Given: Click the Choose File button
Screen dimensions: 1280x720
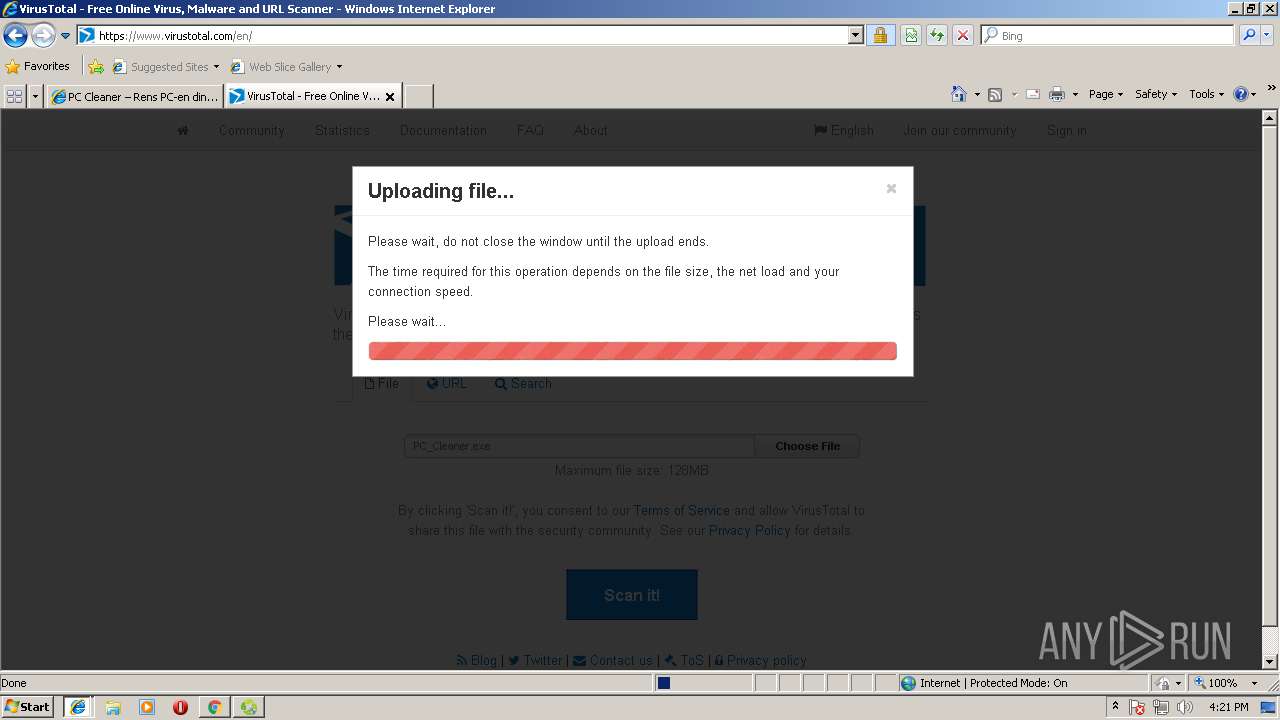Looking at the screenshot, I should (807, 446).
